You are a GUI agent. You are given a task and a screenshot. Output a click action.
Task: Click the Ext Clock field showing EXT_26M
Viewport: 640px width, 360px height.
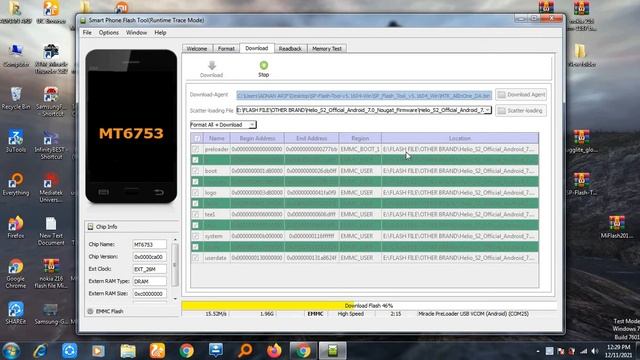click(149, 269)
